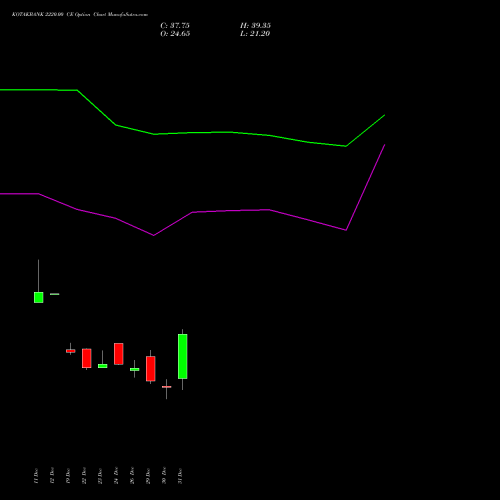Click the KOTAKBANK chart title text
500x500 pixels.
click(80, 15)
